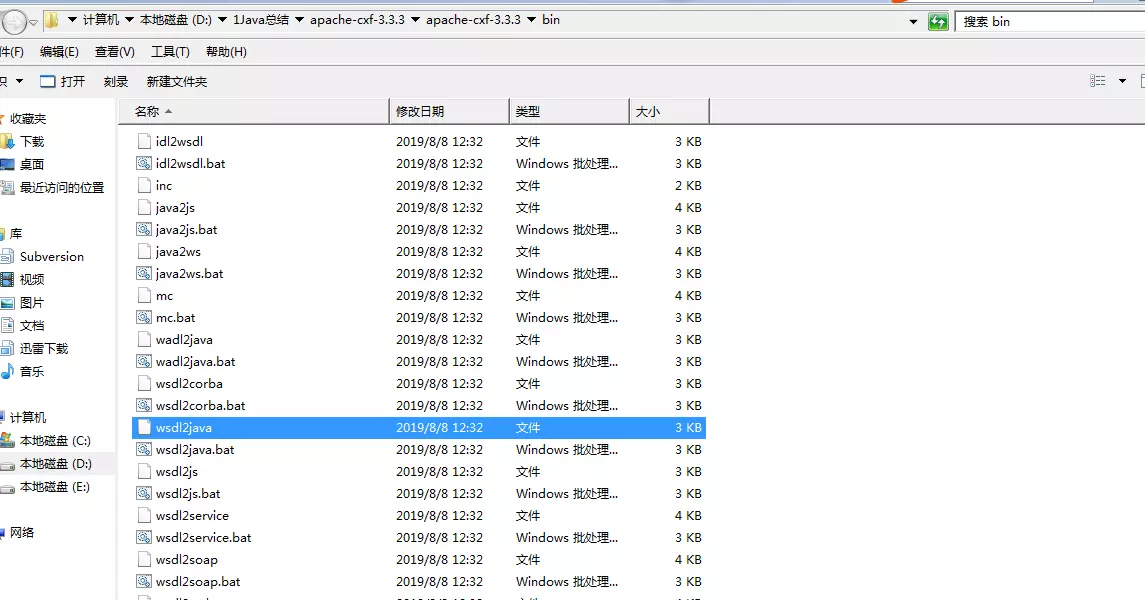This screenshot has height=600, width=1145.
Task: Click the idl2wsdl.bat batch file icon
Action: [144, 164]
